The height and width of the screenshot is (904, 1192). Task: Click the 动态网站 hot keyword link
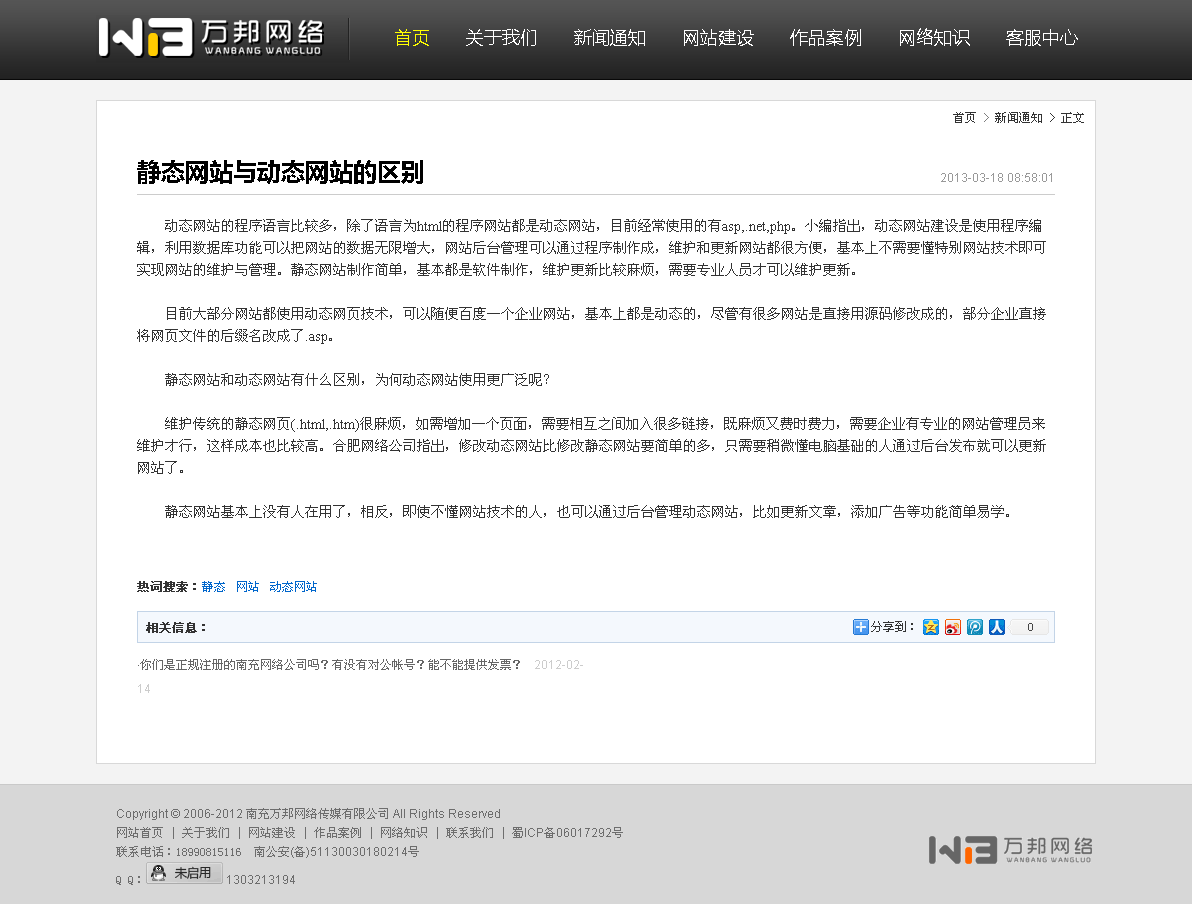pyautogui.click(x=293, y=587)
